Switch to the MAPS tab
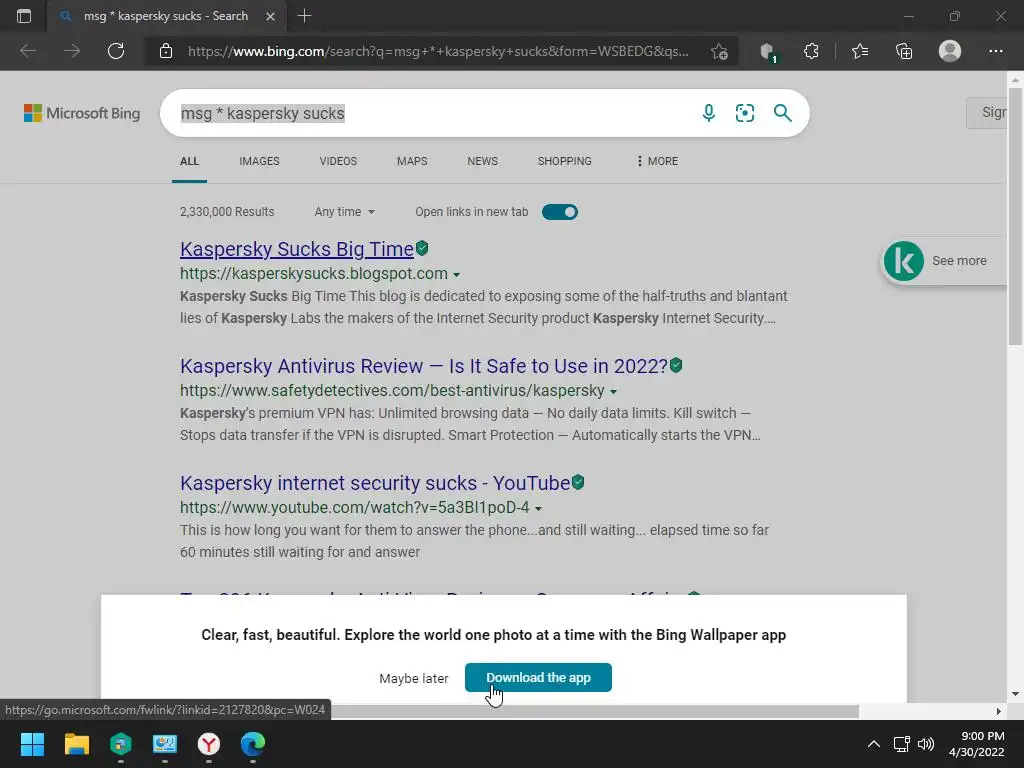 point(412,161)
